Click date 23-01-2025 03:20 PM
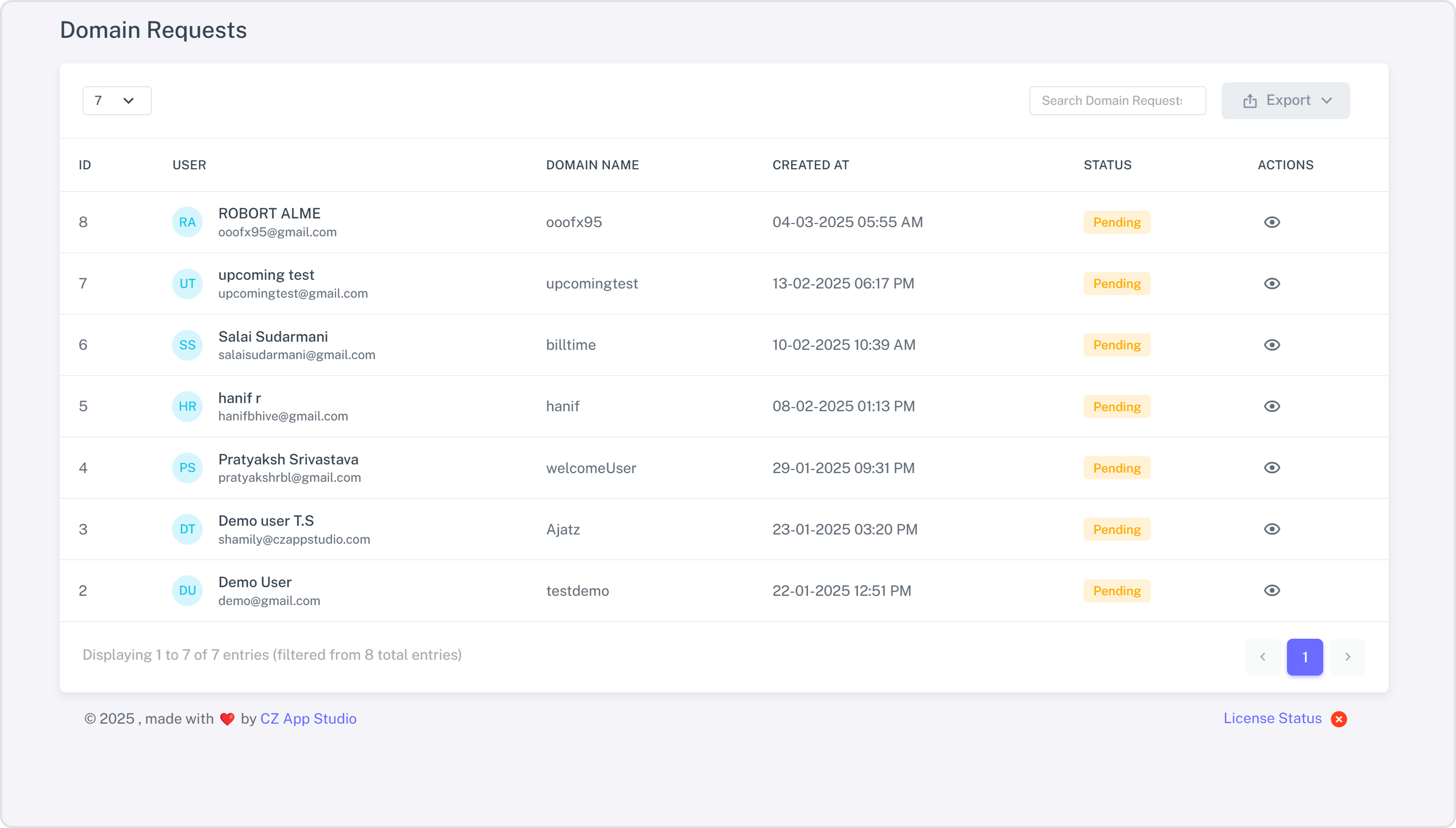Viewport: 1456px width, 828px height. pyautogui.click(x=844, y=530)
